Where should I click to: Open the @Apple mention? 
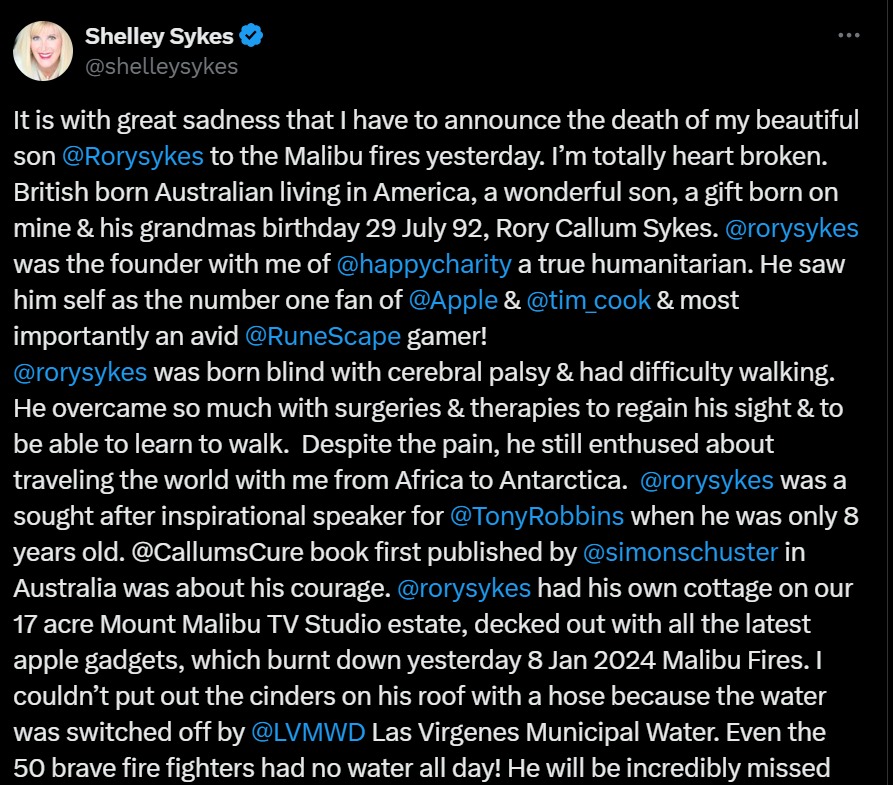pos(453,301)
